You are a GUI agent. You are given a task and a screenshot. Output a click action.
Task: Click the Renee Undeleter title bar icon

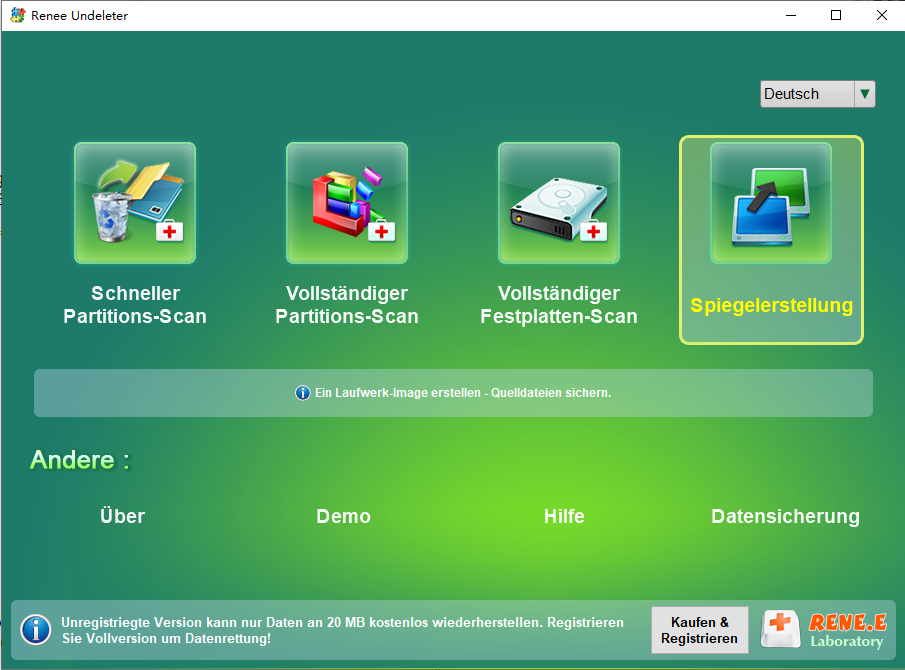pos(18,16)
